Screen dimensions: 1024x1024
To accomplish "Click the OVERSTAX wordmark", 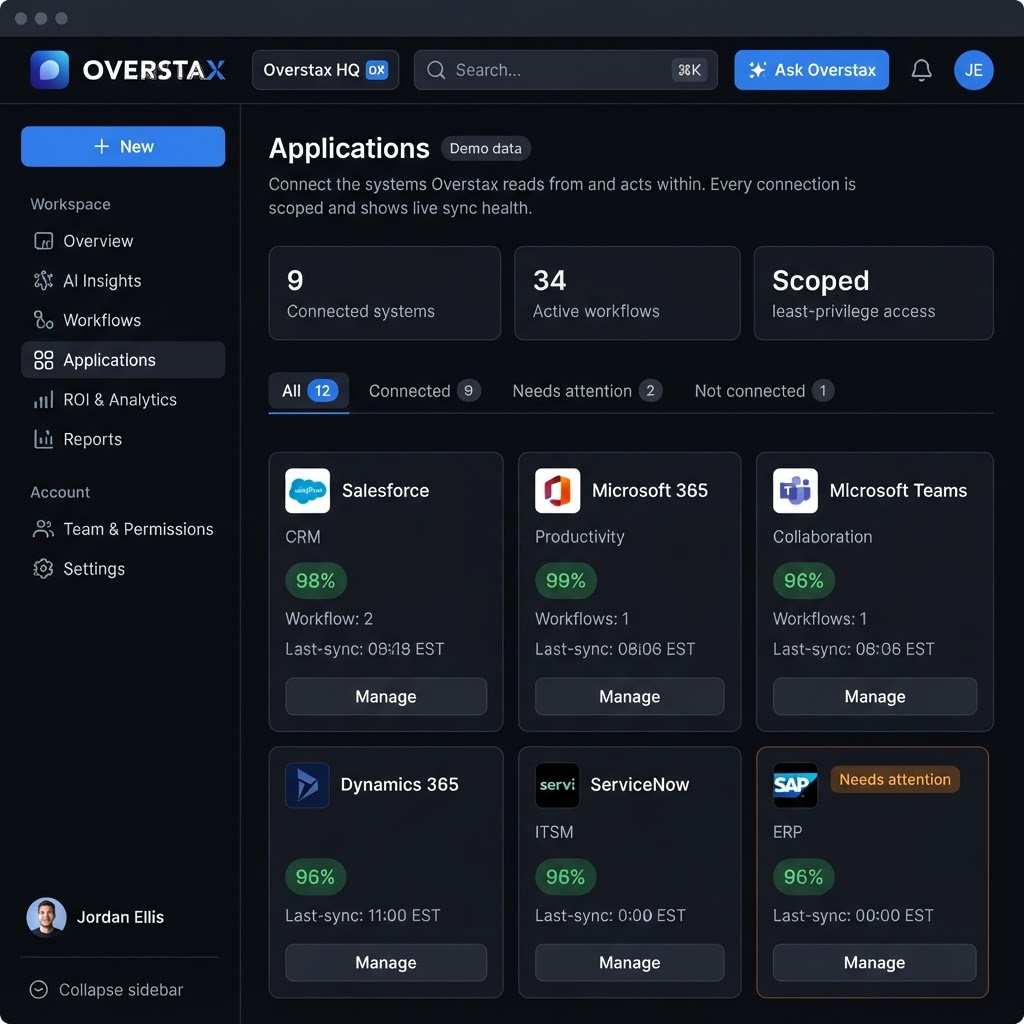I will (x=154, y=70).
